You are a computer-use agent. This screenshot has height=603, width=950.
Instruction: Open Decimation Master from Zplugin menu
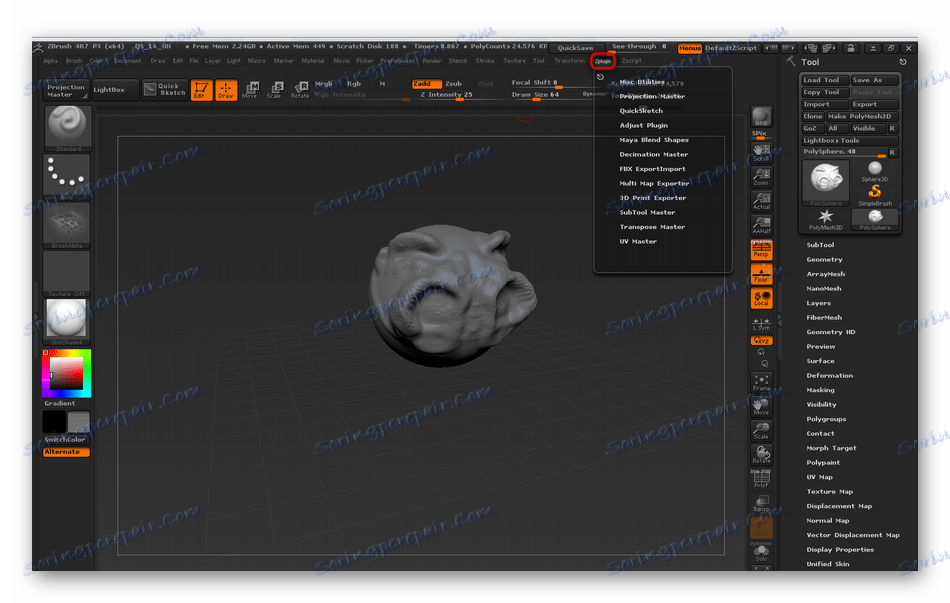tap(653, 154)
